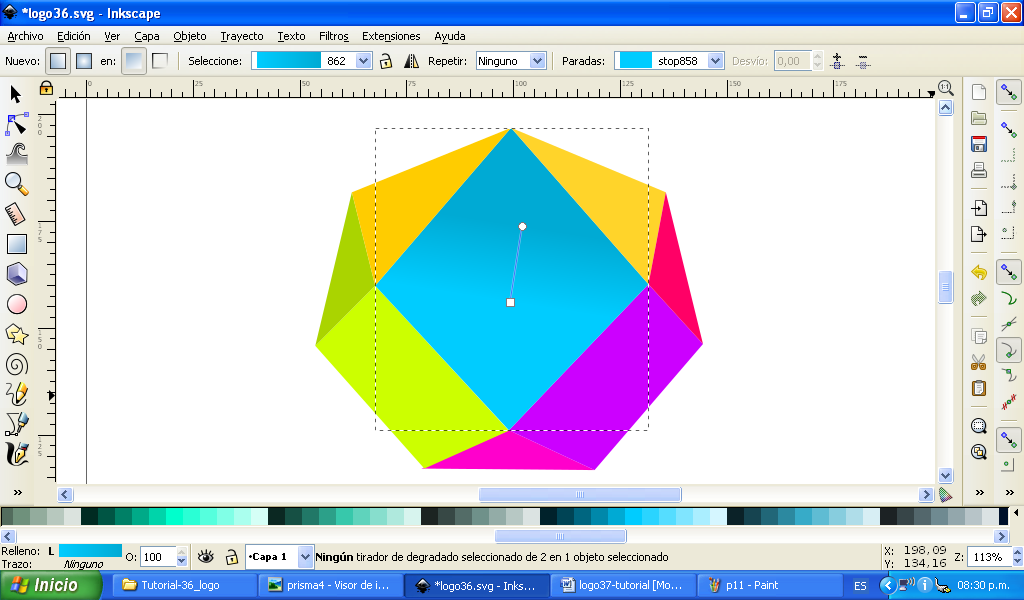Toggle the ruler guide lock icon
The width and height of the screenshot is (1024, 600).
coord(46,87)
